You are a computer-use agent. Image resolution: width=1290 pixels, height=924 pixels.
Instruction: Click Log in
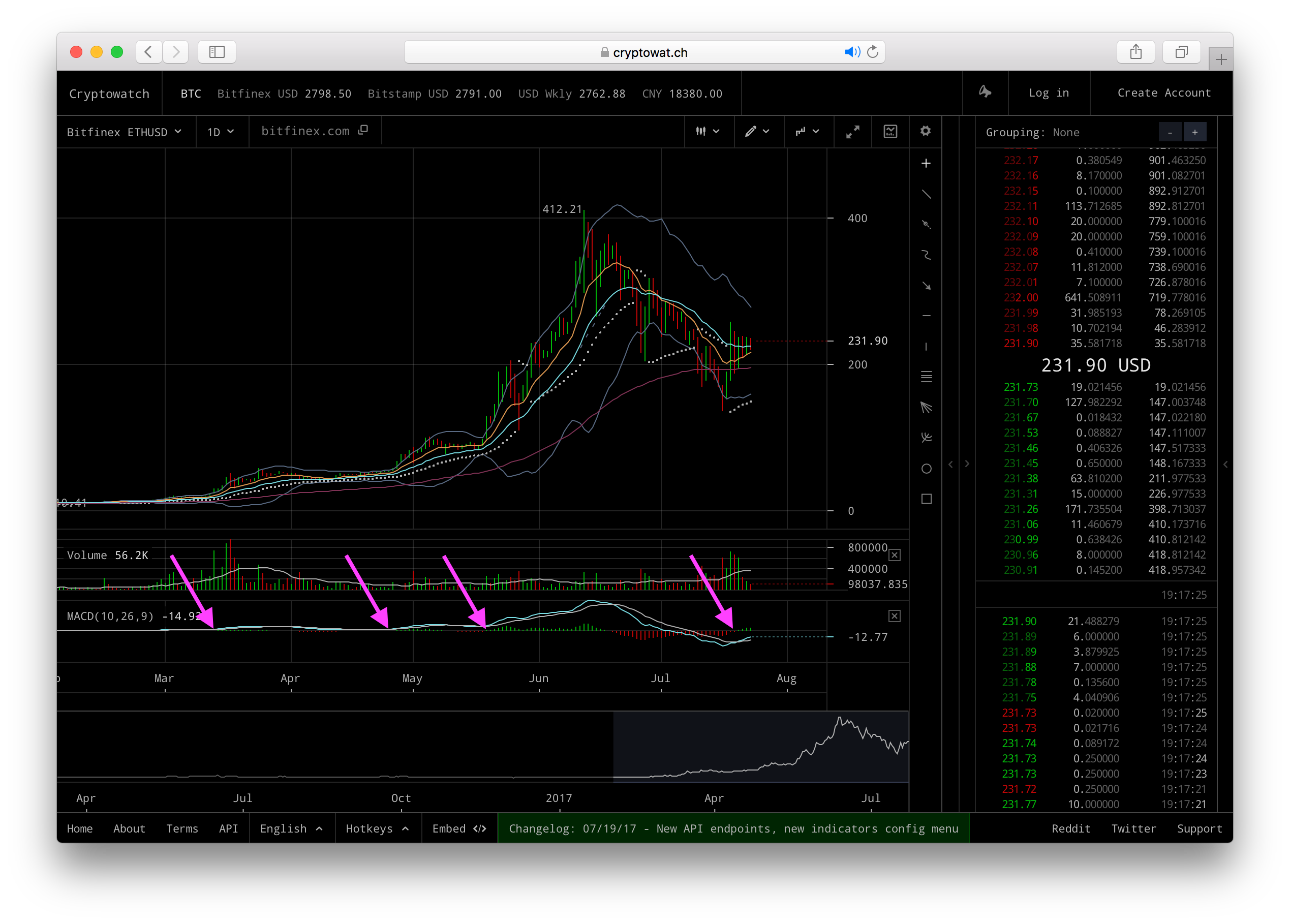pyautogui.click(x=1049, y=93)
